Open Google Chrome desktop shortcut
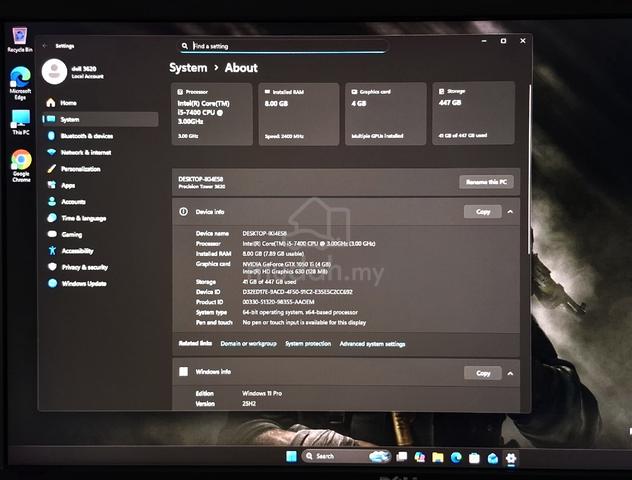This screenshot has width=632, height=480. [x=21, y=166]
